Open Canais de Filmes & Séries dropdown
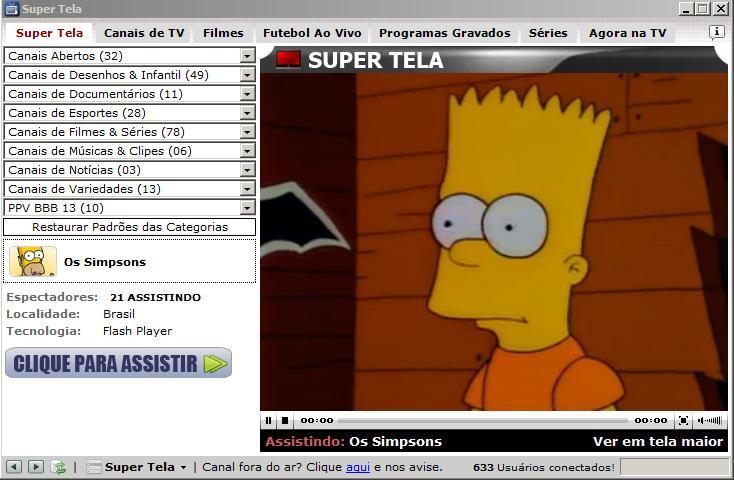 129,132
